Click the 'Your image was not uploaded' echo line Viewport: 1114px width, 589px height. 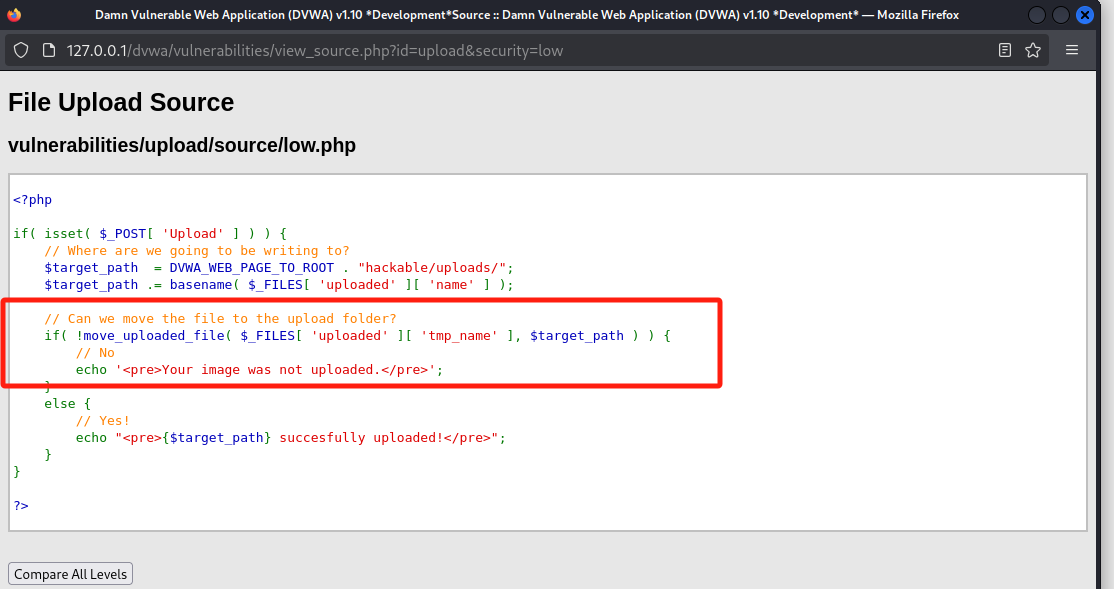pos(259,370)
